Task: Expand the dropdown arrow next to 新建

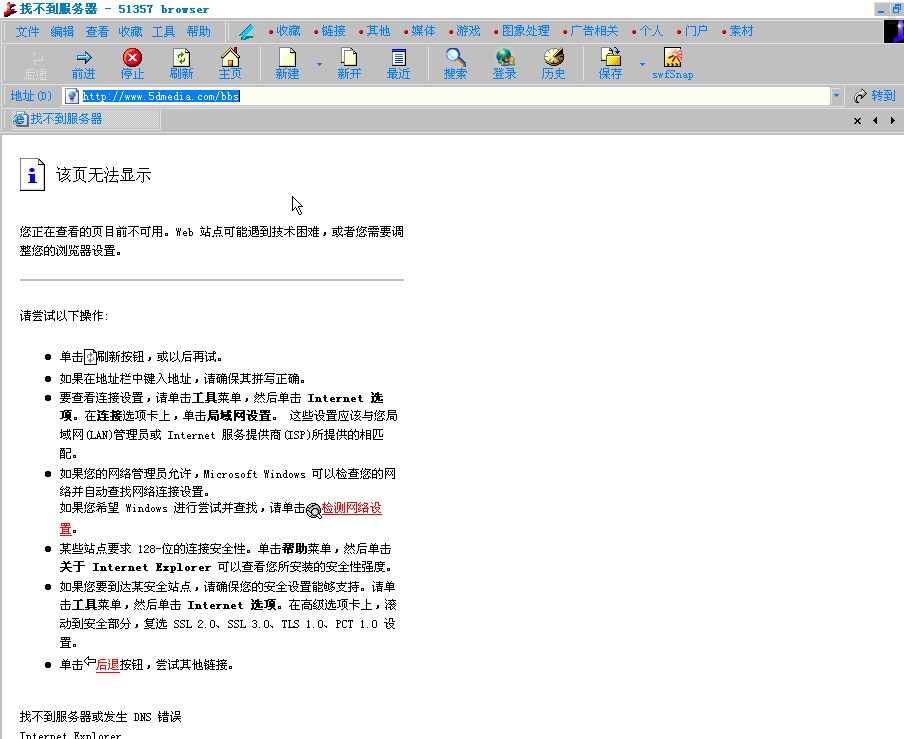Action: (x=319, y=64)
